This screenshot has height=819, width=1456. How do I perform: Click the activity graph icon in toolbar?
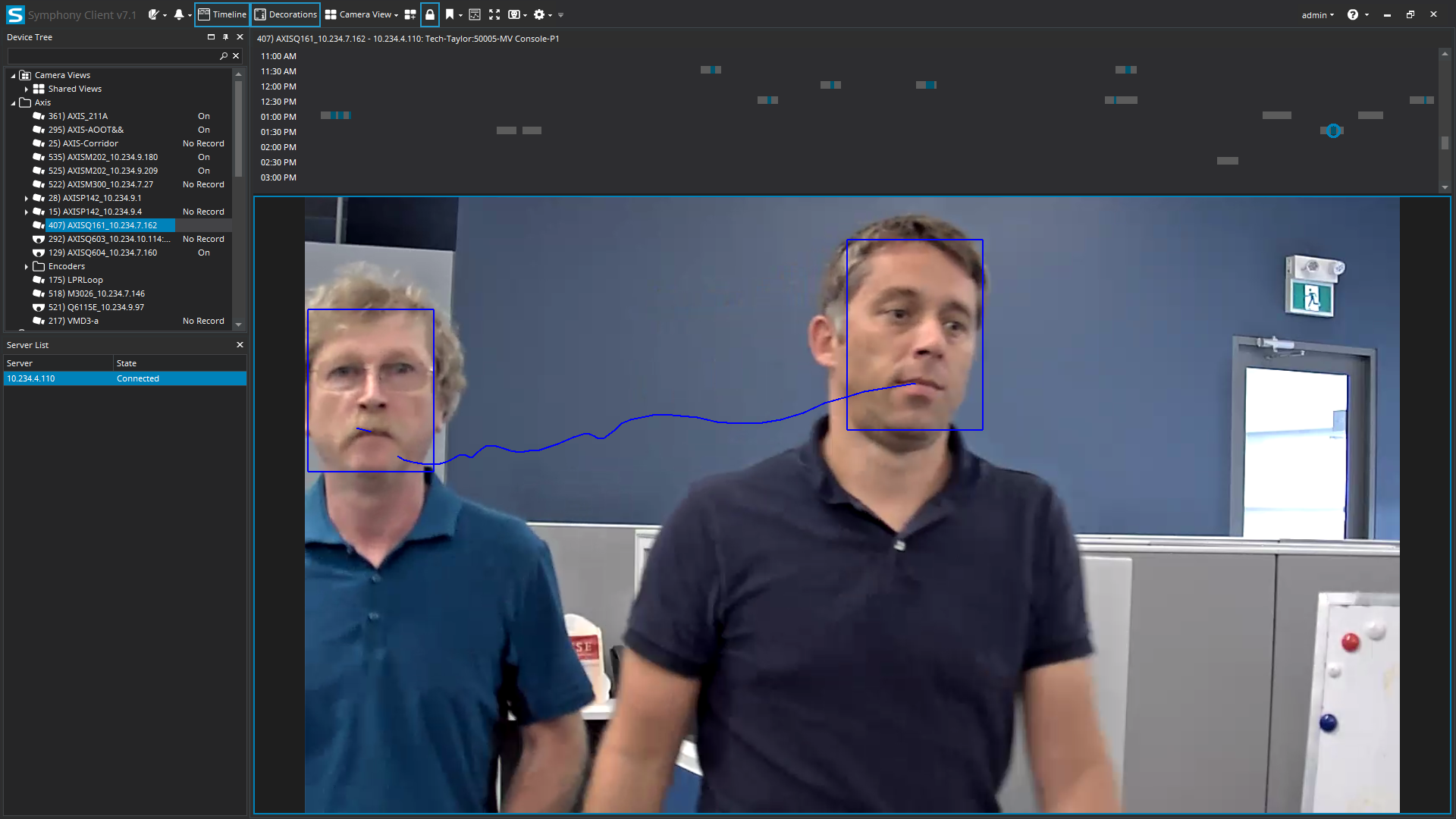(475, 14)
